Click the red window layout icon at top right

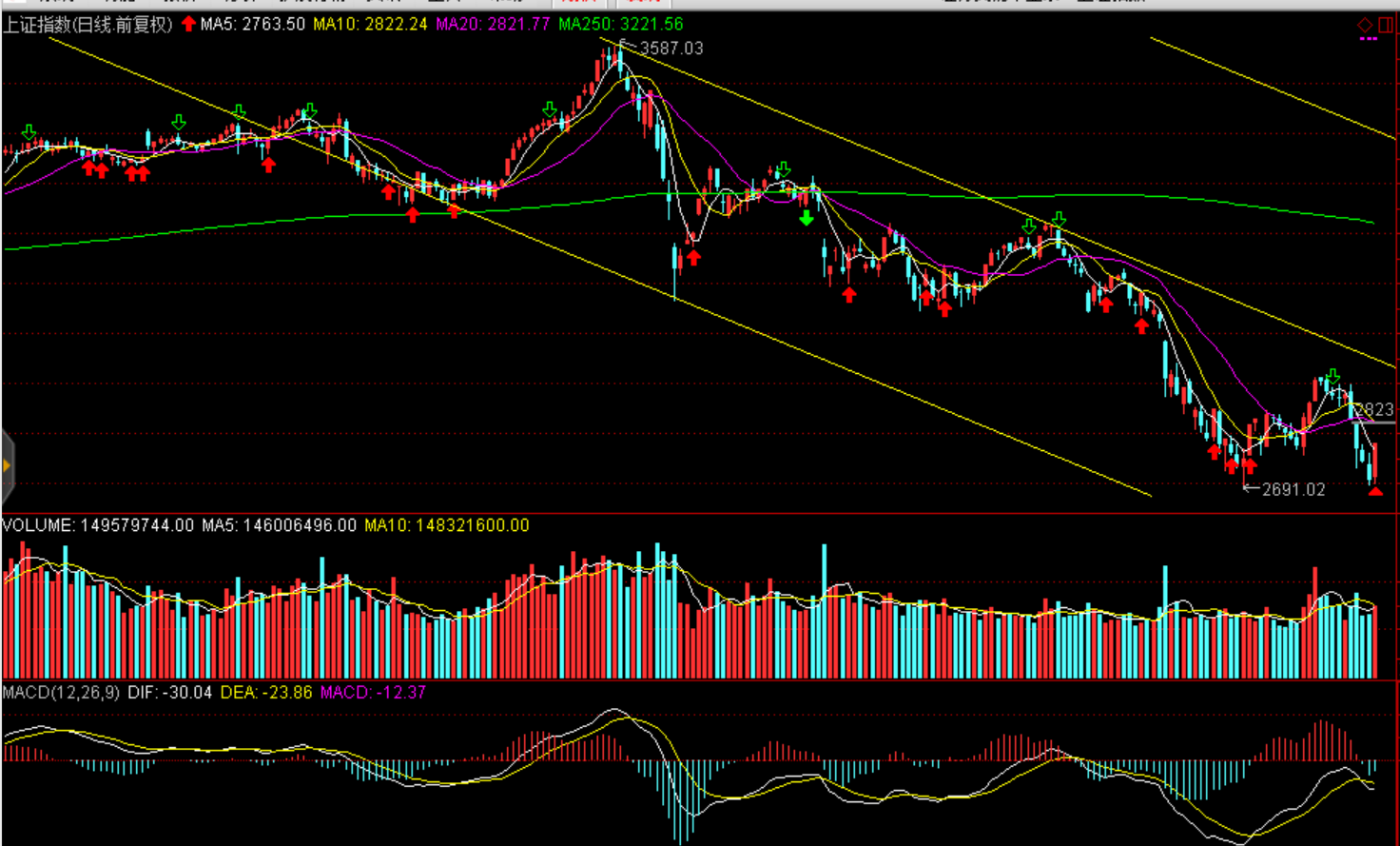(x=1386, y=25)
